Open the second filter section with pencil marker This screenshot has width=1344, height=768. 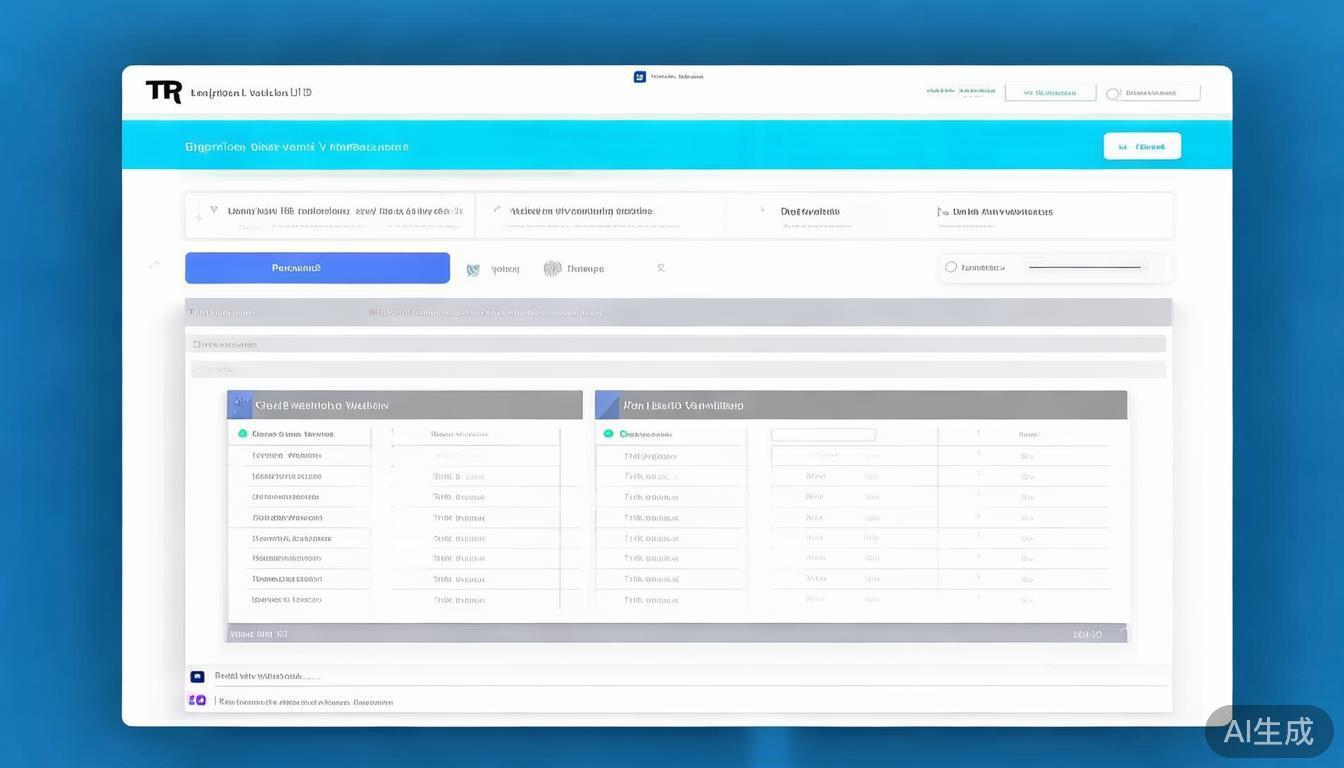[x=497, y=211]
